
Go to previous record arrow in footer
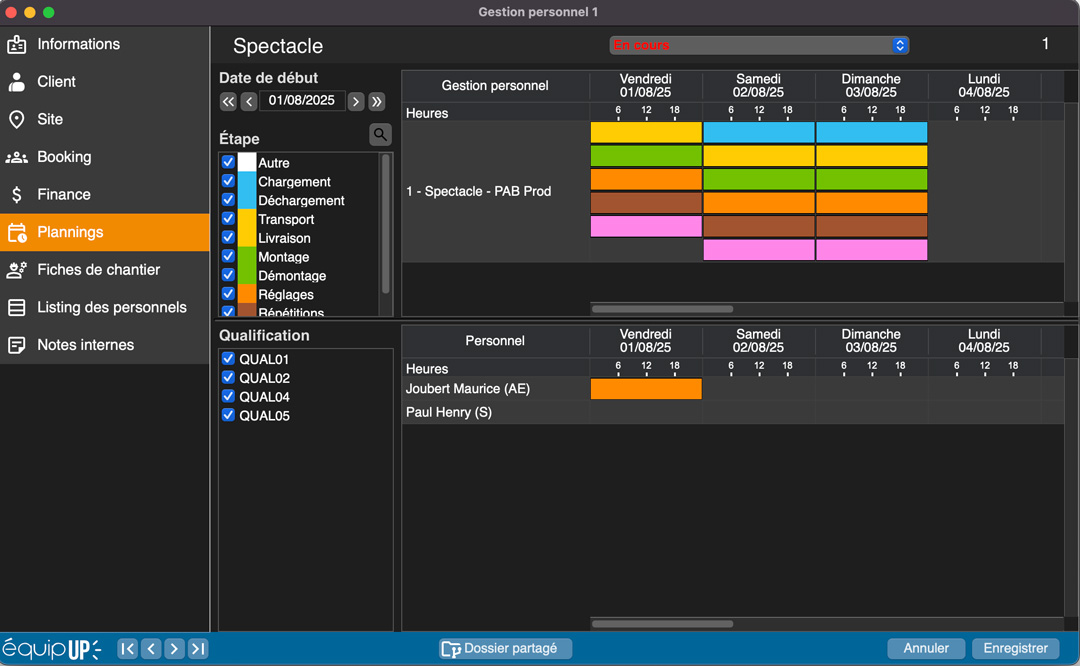(151, 649)
